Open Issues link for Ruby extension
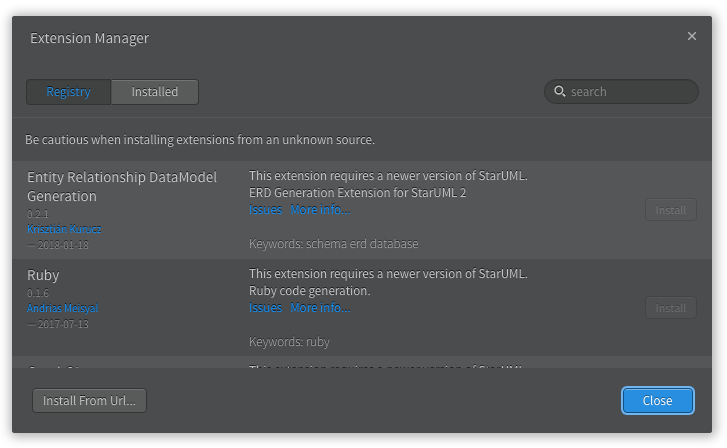 pos(265,308)
